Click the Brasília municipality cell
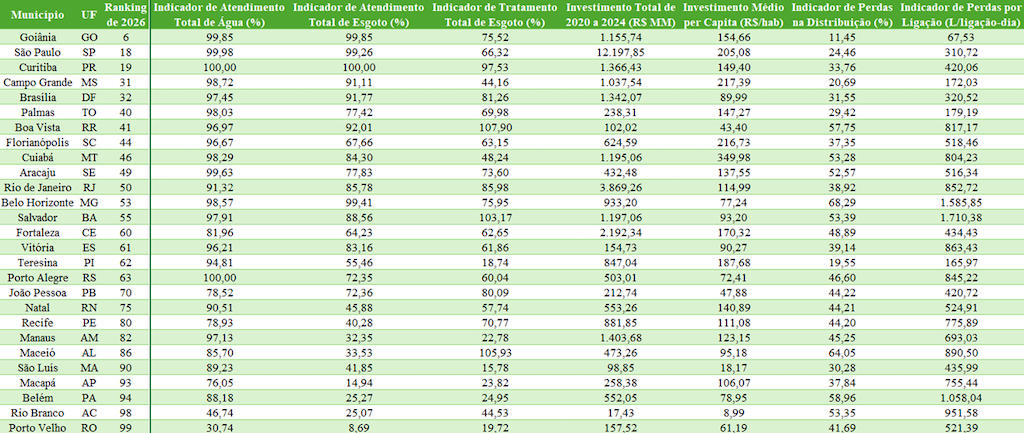 tap(38, 97)
